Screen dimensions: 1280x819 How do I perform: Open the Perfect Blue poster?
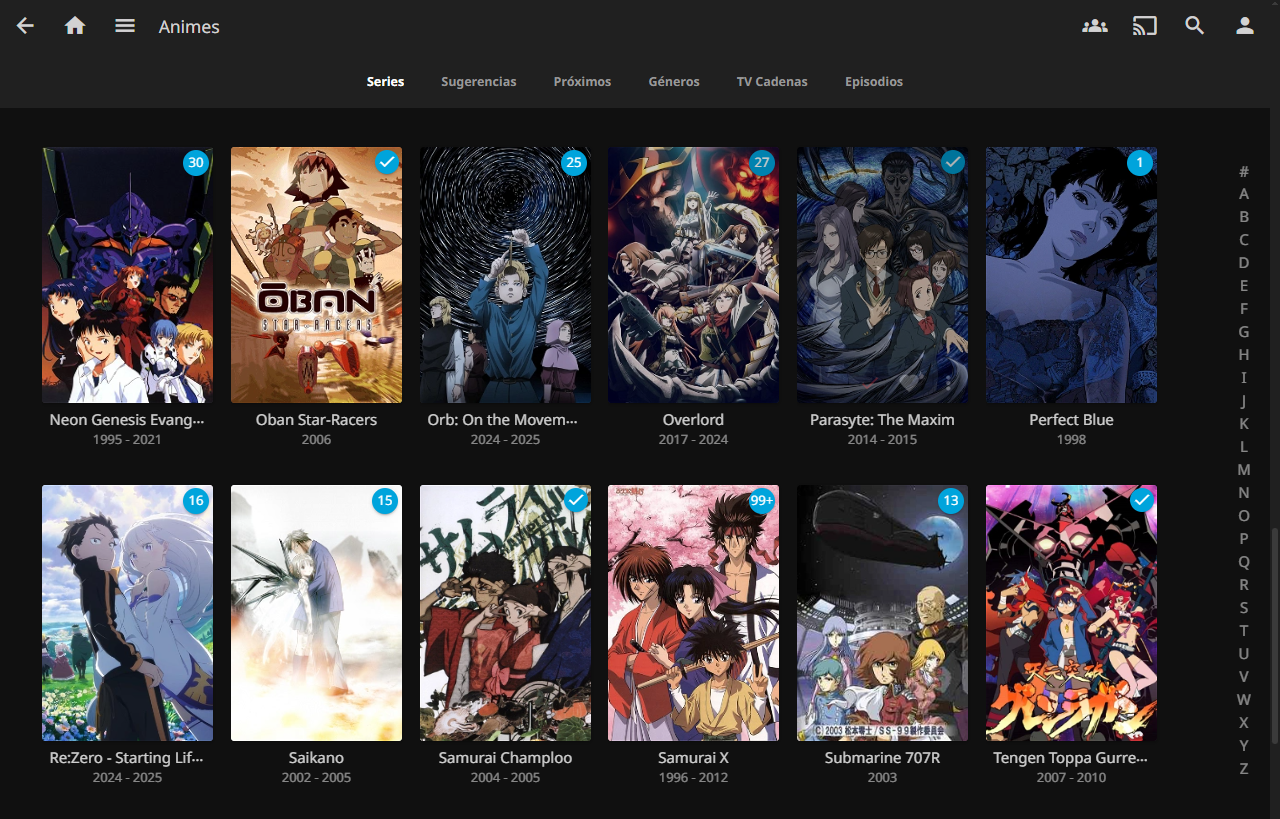1071,275
